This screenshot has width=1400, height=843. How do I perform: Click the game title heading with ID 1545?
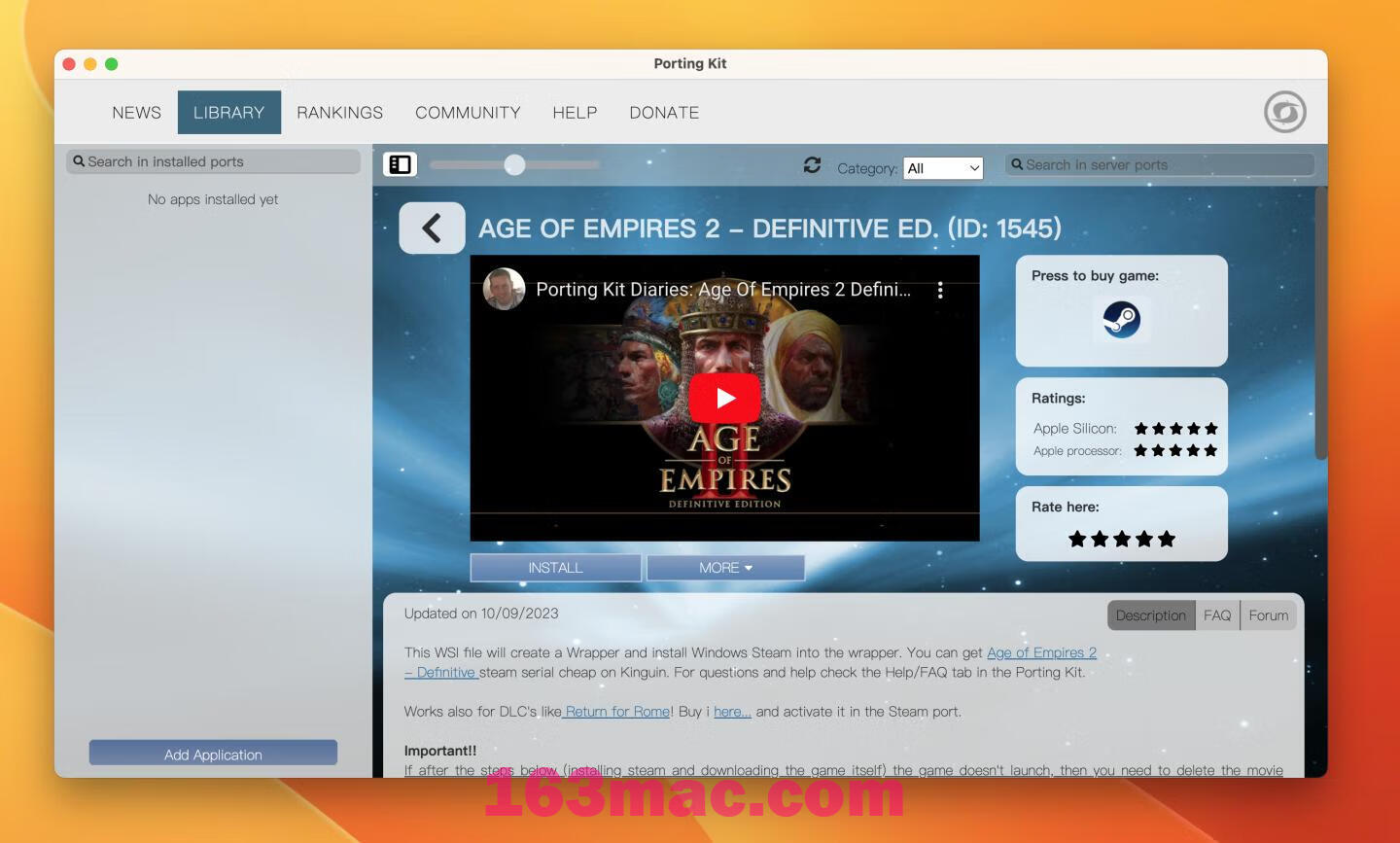pos(770,228)
